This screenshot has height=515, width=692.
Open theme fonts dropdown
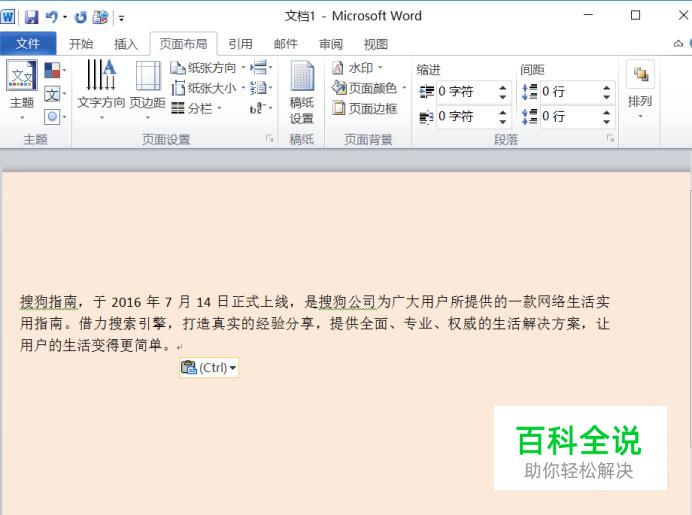(55, 94)
